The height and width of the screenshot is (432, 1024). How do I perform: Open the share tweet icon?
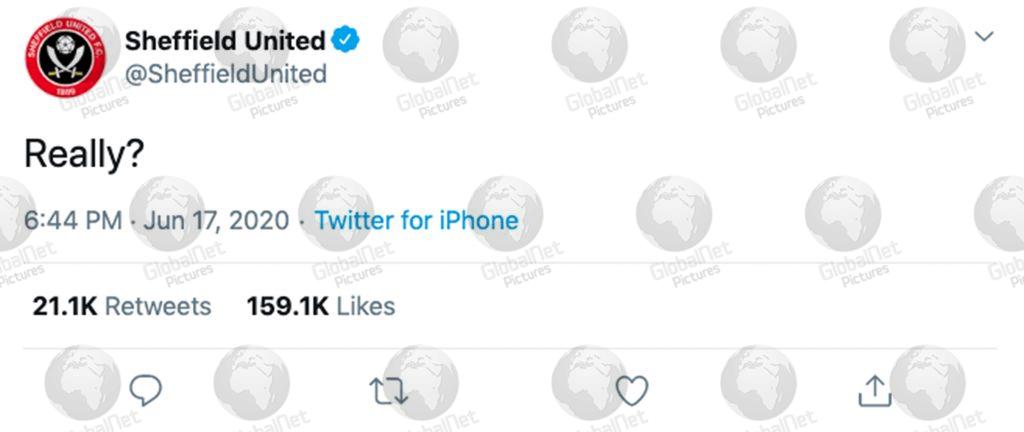pyautogui.click(x=874, y=390)
